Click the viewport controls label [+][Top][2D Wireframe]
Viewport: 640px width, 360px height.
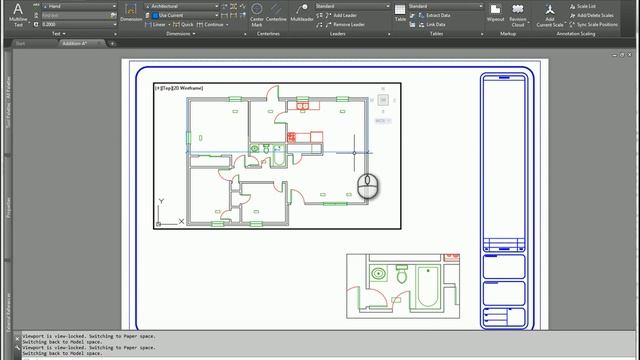click(179, 88)
